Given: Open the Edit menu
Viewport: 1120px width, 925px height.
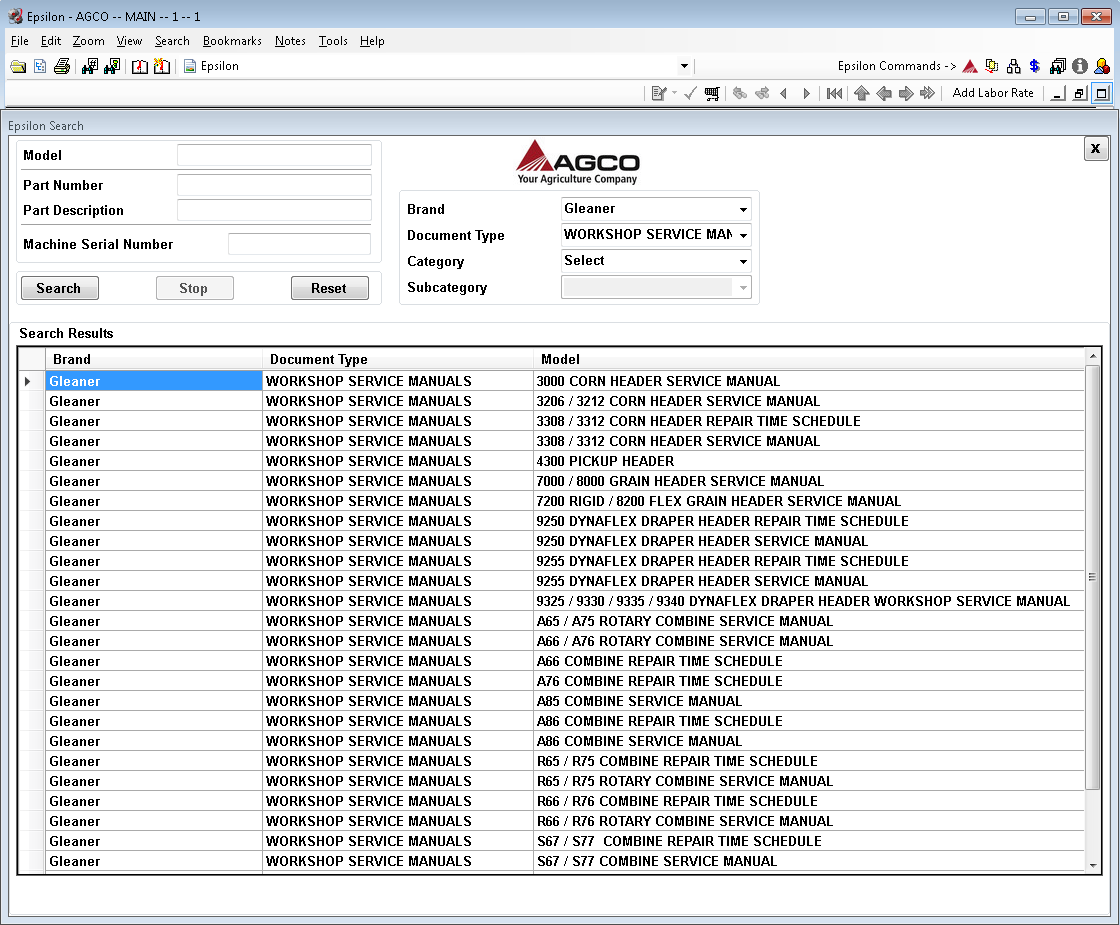Looking at the screenshot, I should [51, 41].
